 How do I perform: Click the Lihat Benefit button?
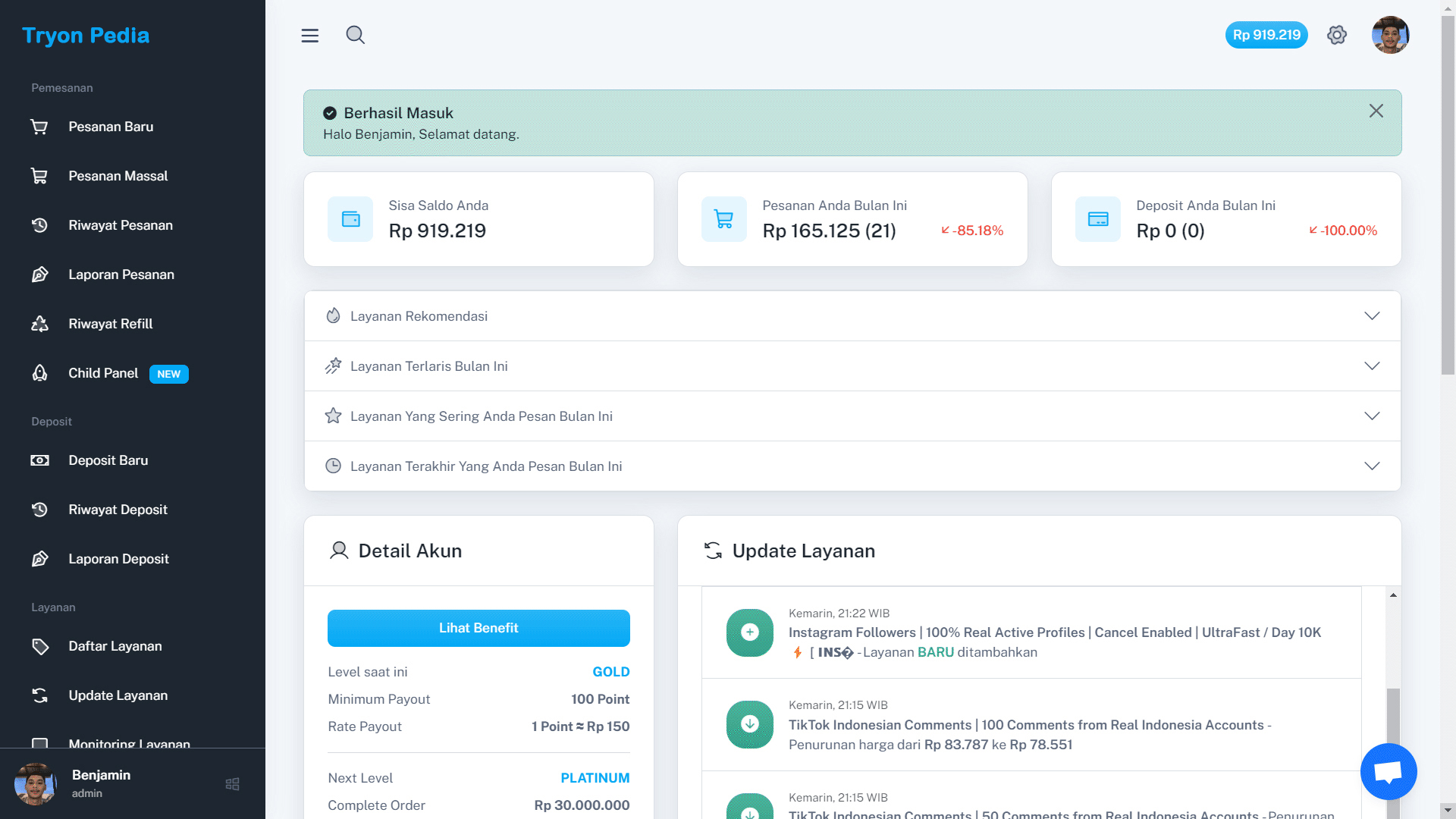[x=479, y=628]
